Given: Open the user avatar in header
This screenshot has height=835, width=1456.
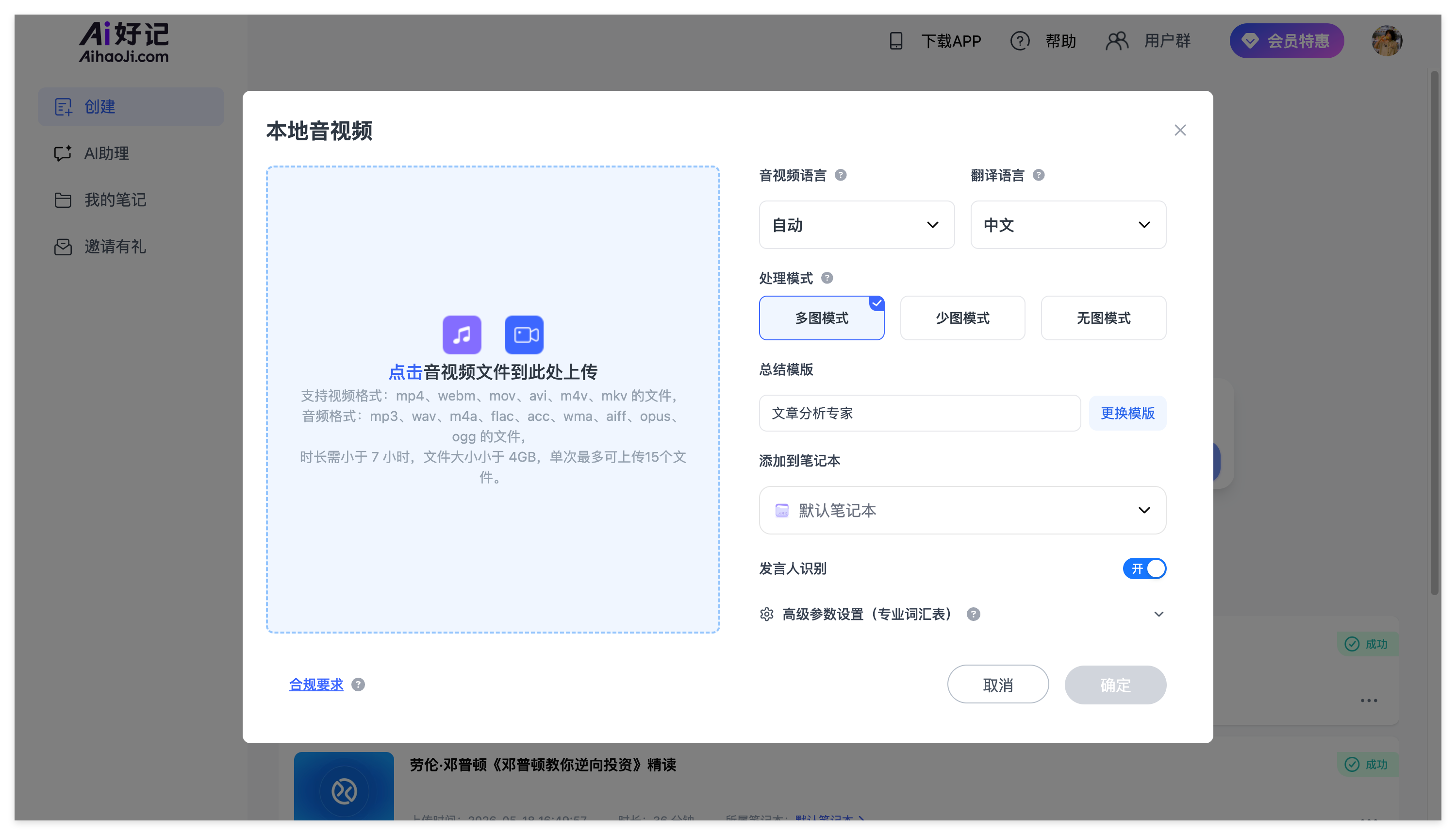Looking at the screenshot, I should [x=1387, y=41].
